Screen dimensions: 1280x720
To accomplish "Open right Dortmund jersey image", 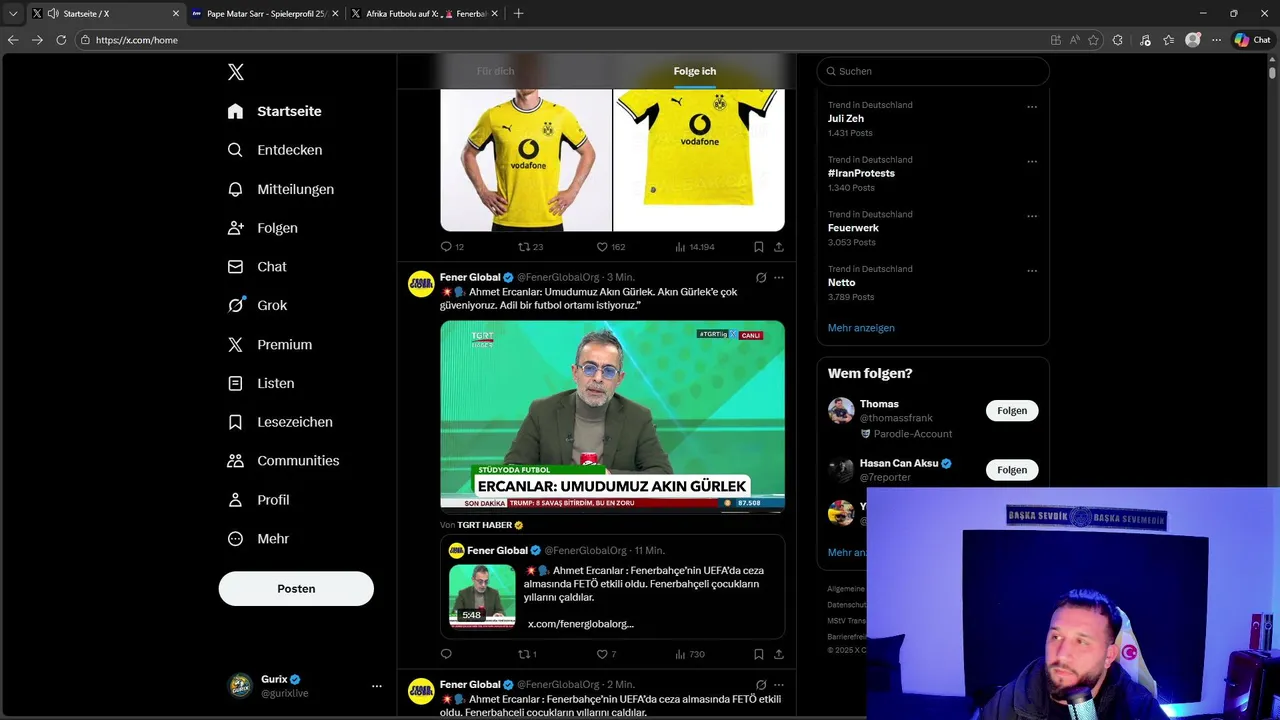I will (699, 160).
